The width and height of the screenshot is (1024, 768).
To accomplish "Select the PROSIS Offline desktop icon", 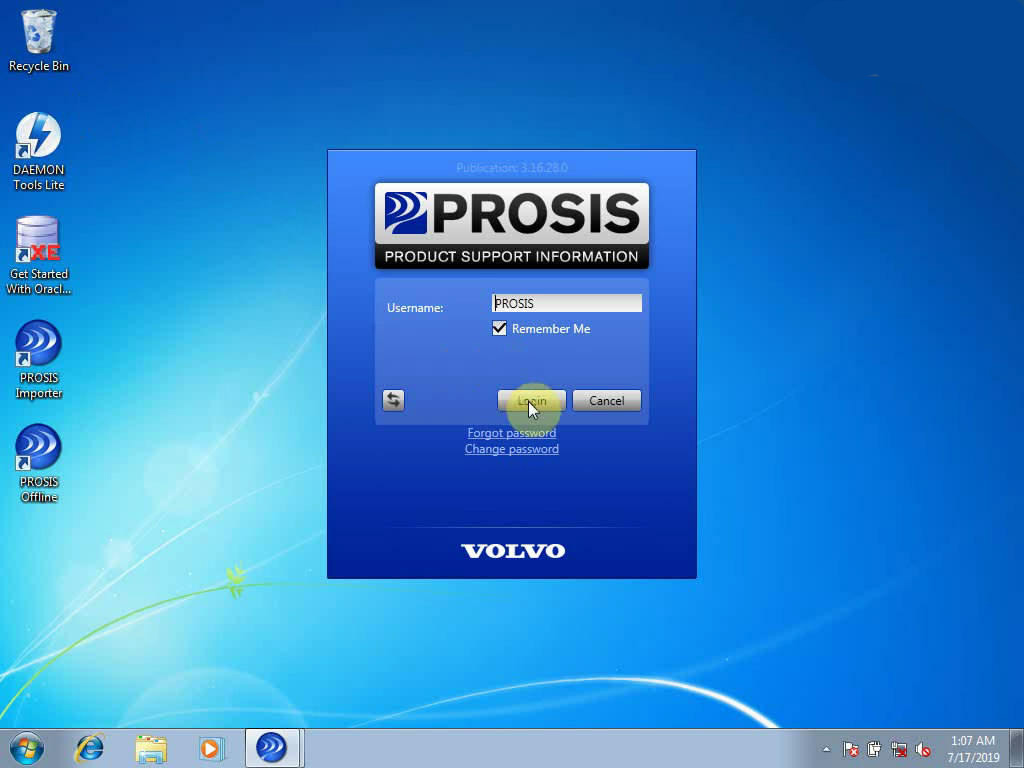I will [39, 450].
